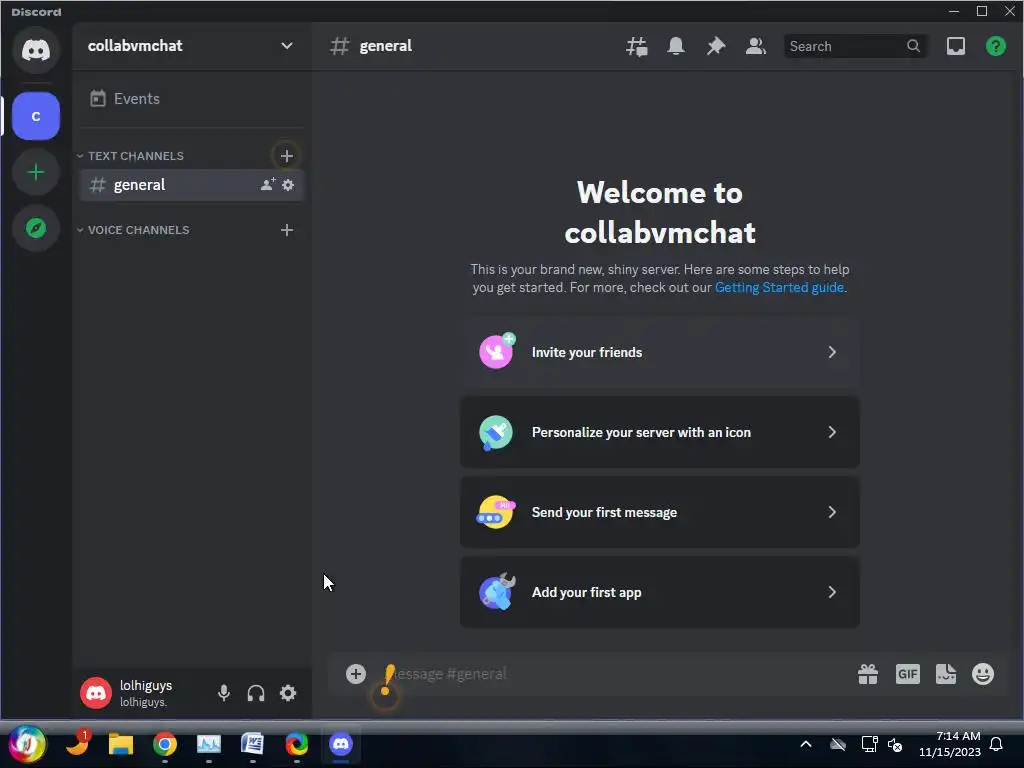
Task: Mute the microphone
Action: 223,693
